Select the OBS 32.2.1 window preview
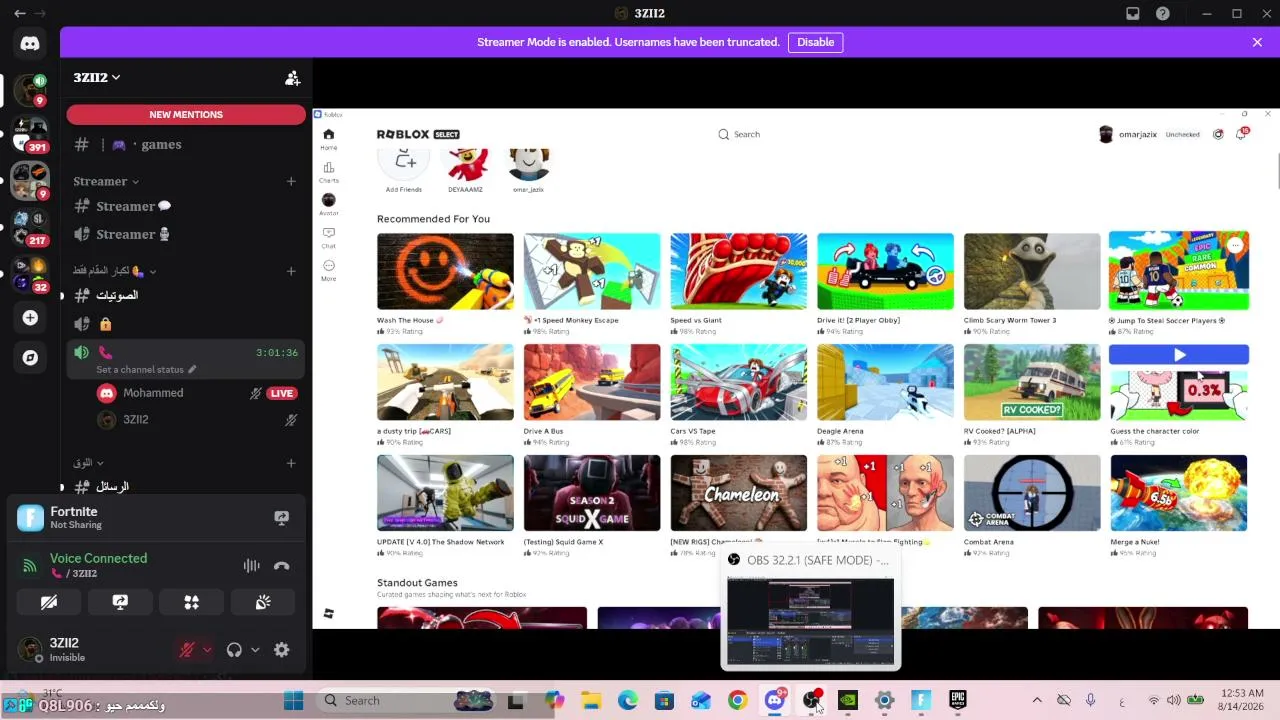 [810, 610]
